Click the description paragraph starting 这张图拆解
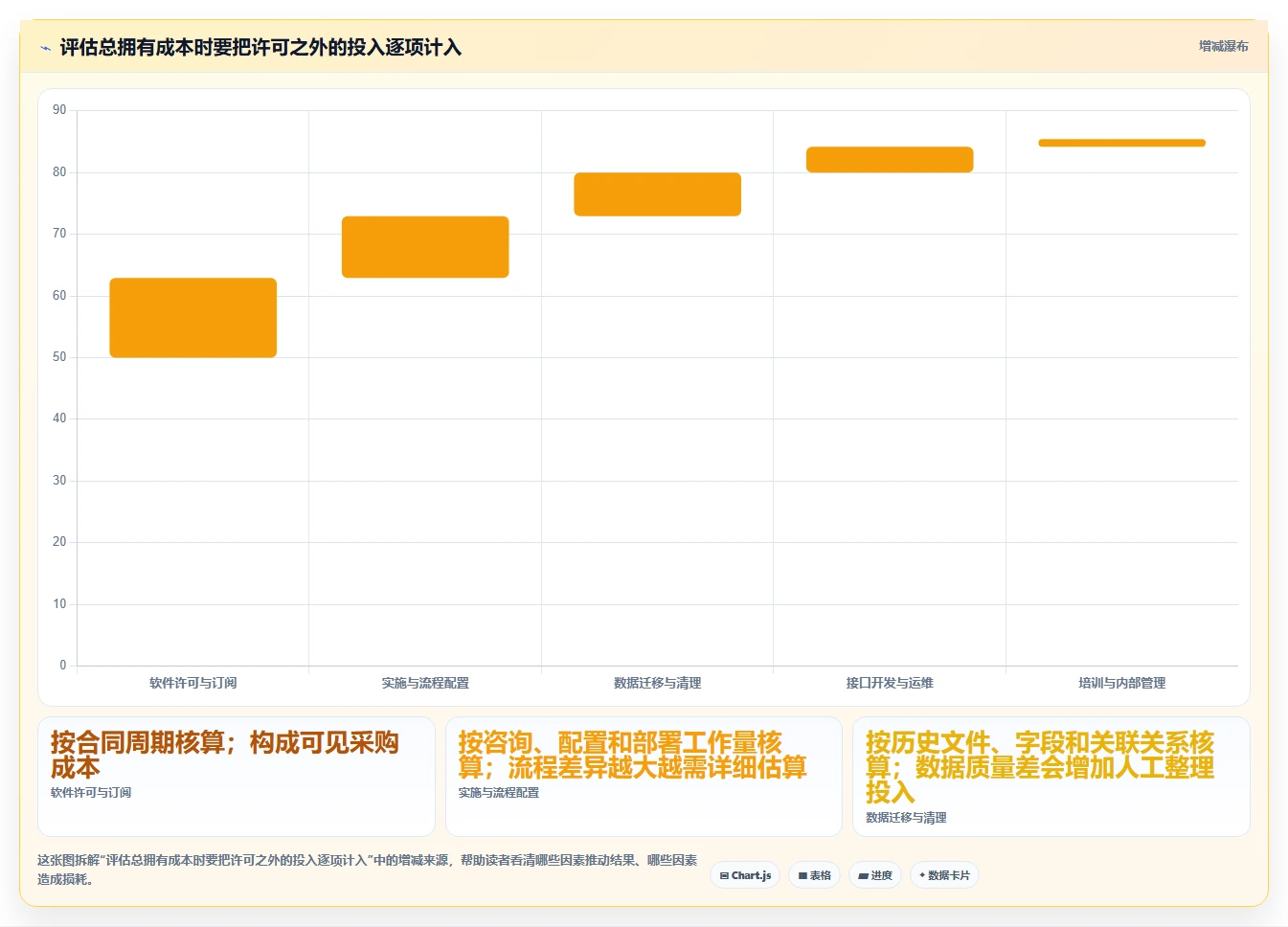1288x927 pixels. tap(367, 870)
